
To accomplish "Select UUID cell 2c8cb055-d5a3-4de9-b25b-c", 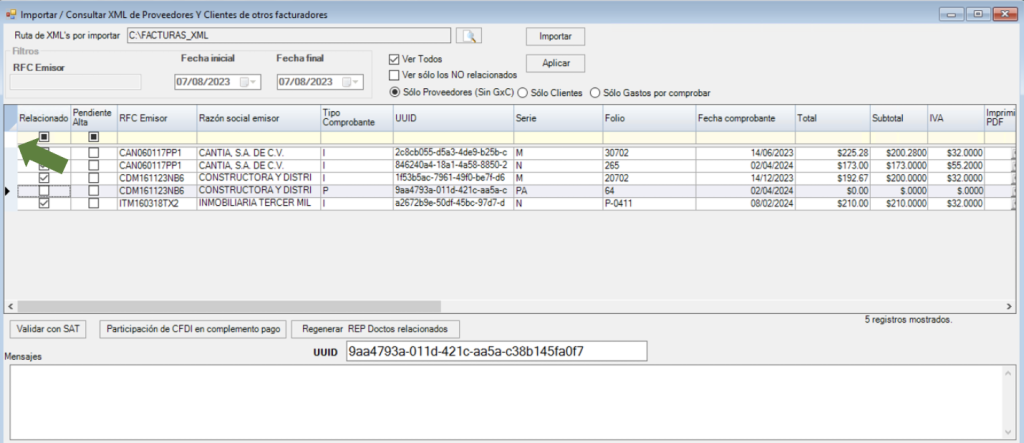I will pos(453,152).
